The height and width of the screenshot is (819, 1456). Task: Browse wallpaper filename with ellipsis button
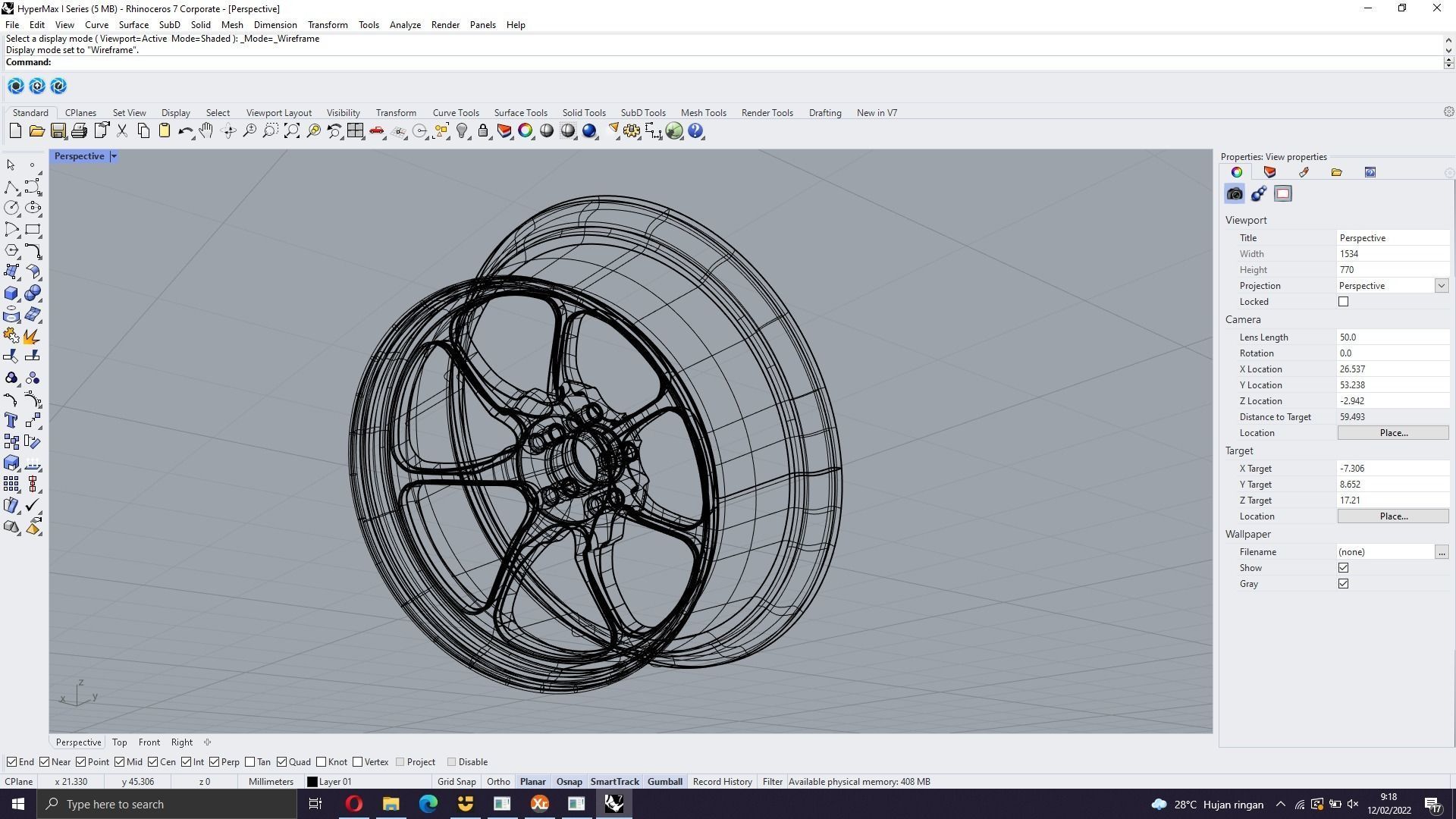pos(1441,552)
